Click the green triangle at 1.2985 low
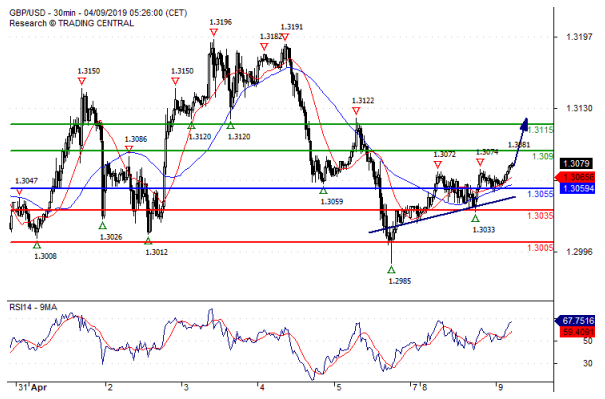 pyautogui.click(x=392, y=269)
